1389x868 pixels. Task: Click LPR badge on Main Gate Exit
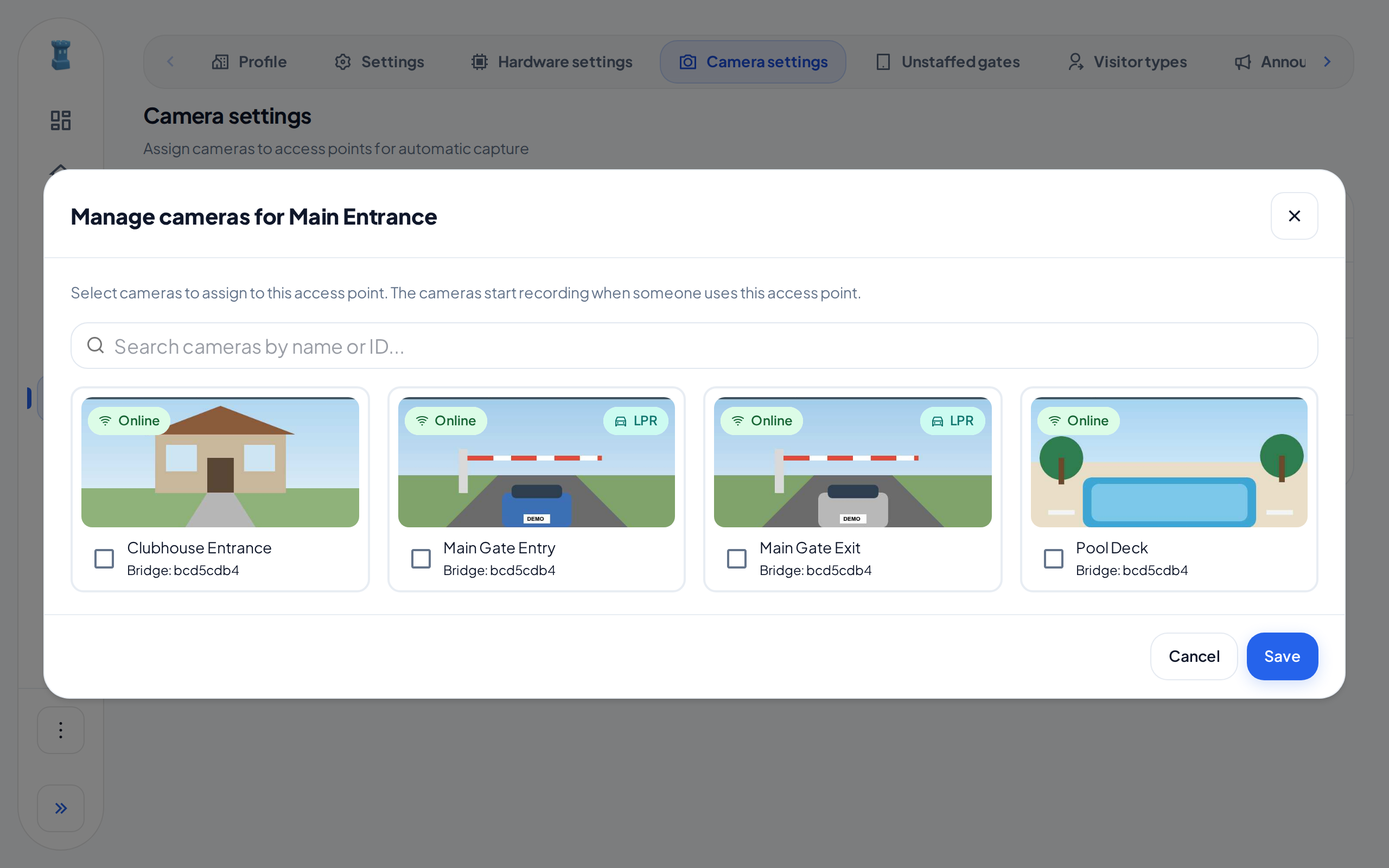pyautogui.click(x=953, y=421)
